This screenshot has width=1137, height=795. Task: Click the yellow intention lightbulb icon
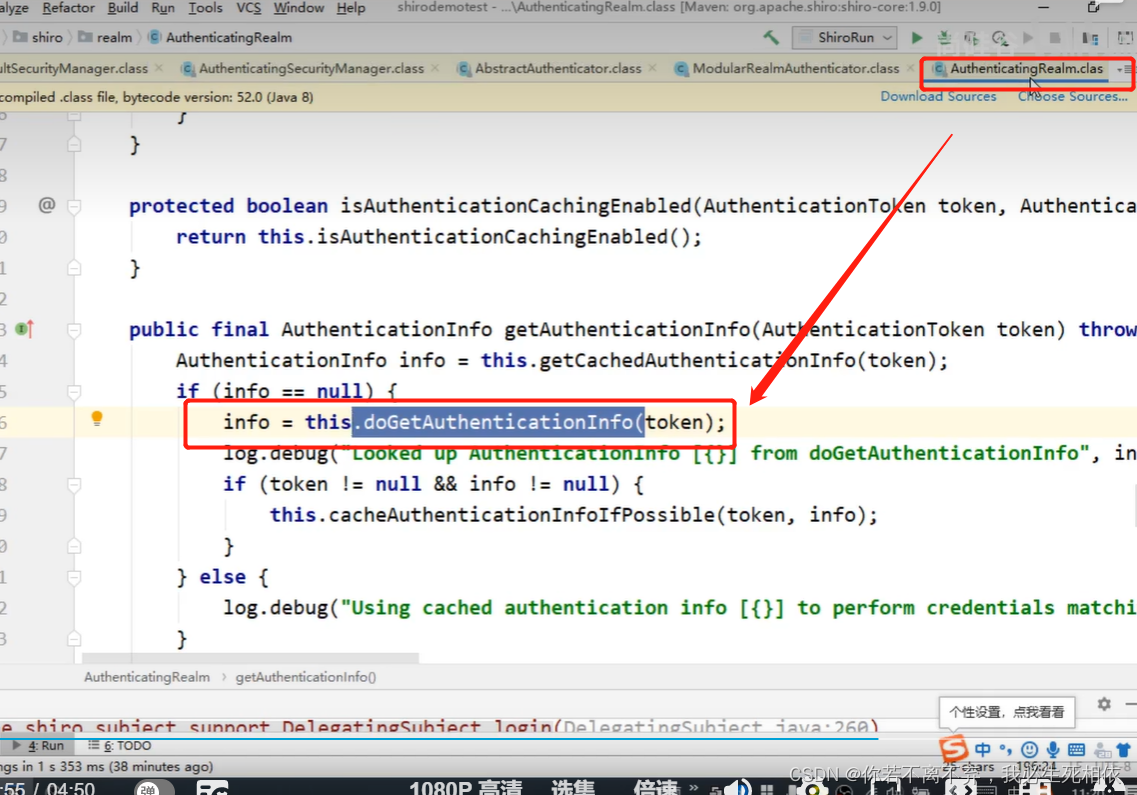[x=96, y=419]
